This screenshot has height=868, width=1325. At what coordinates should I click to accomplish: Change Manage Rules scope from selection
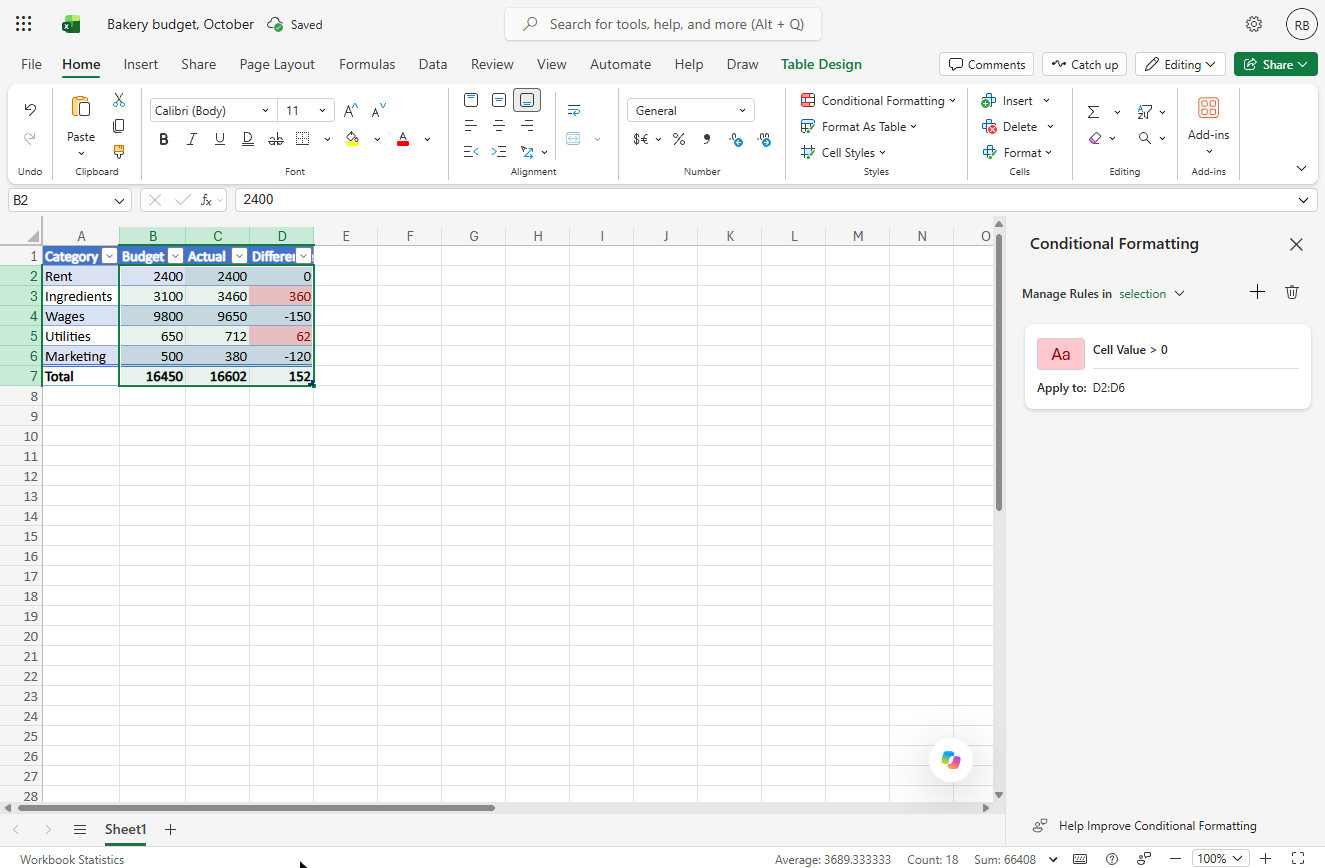(x=1152, y=293)
